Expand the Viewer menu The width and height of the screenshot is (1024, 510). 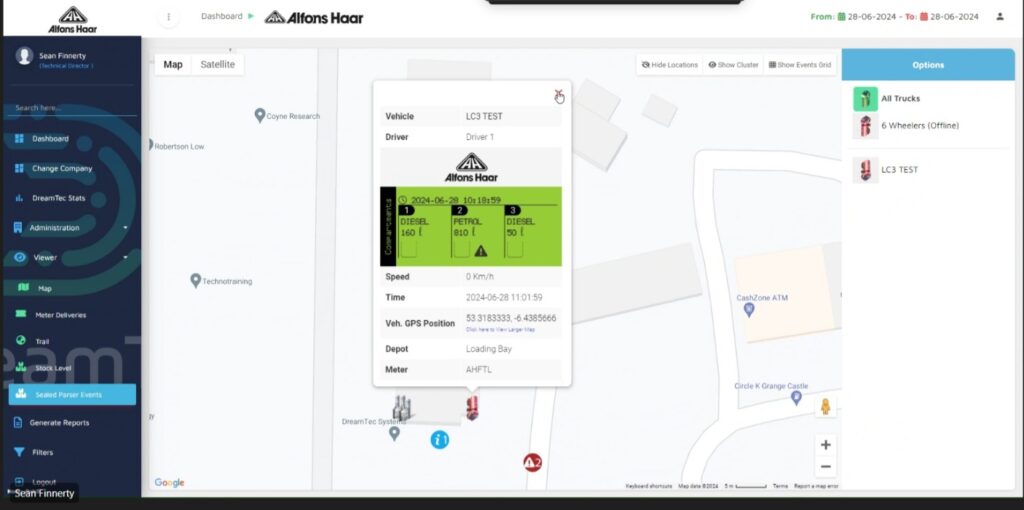coord(71,257)
